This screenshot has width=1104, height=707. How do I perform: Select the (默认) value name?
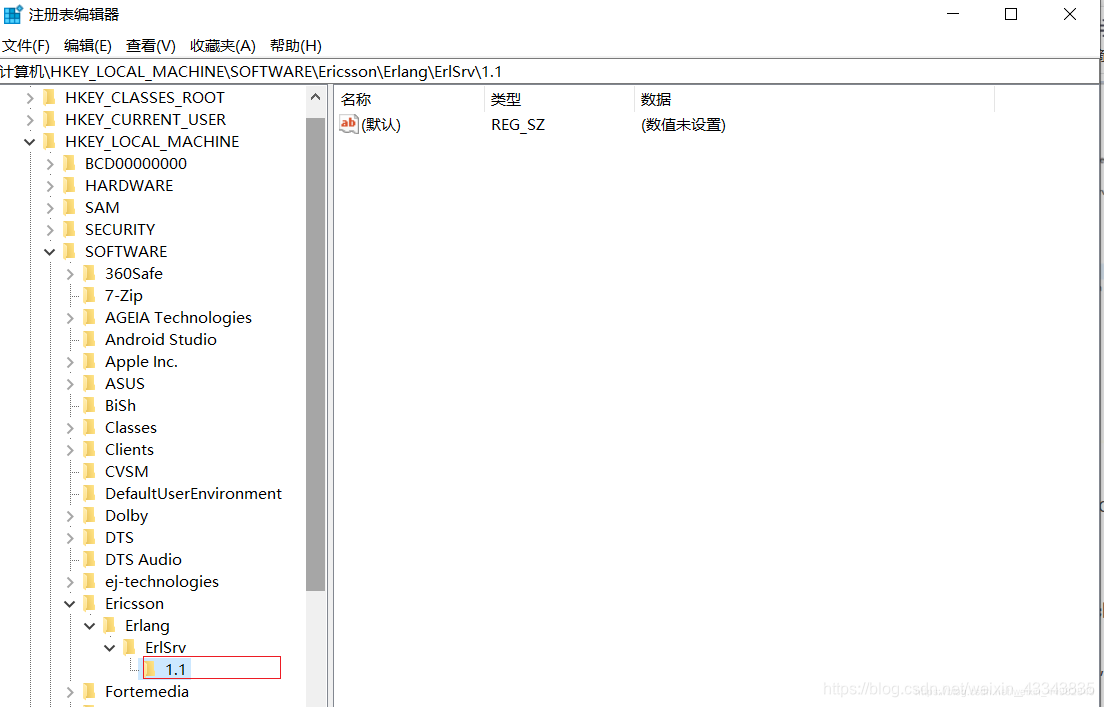click(x=381, y=125)
